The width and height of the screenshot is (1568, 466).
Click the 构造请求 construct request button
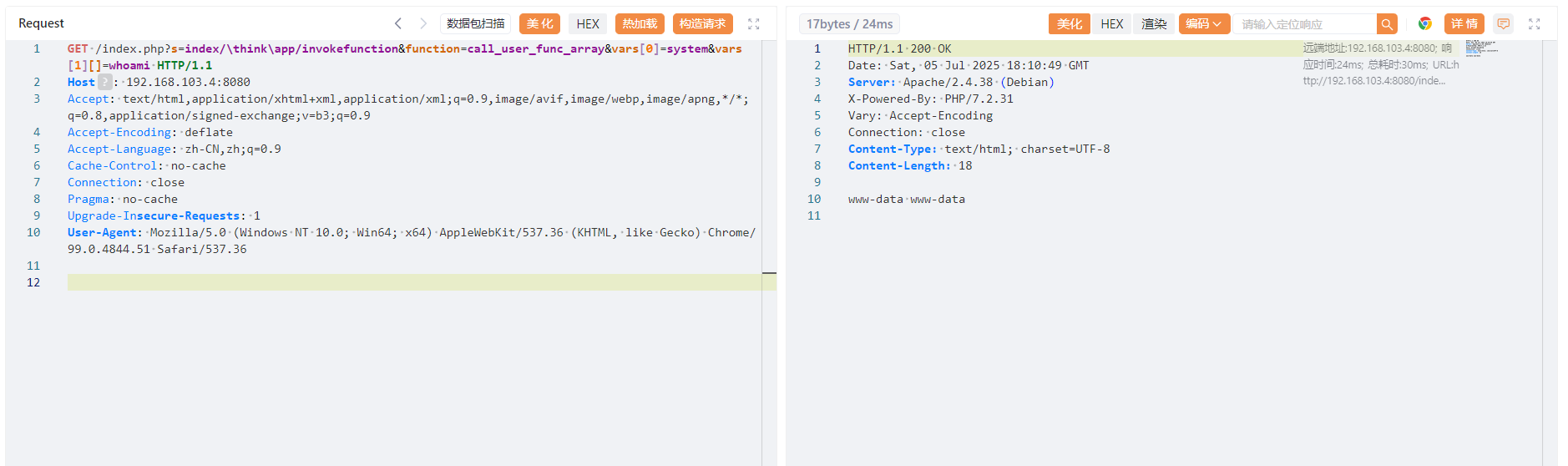[x=702, y=23]
